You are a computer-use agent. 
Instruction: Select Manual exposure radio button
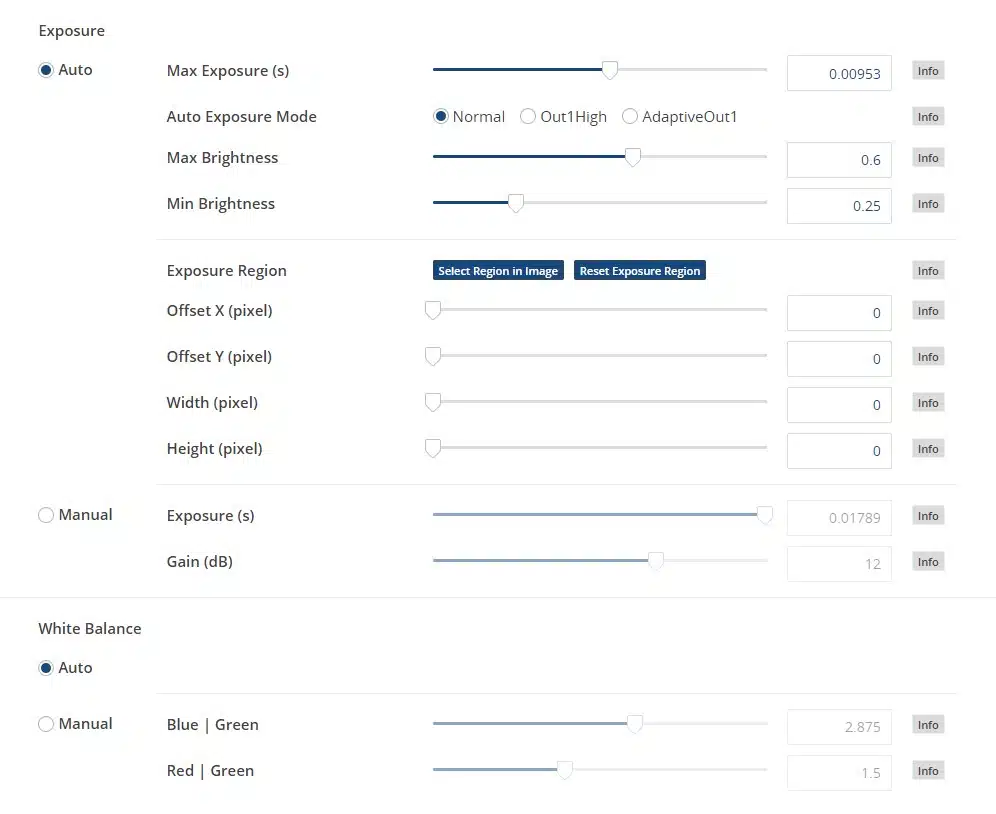click(x=46, y=515)
